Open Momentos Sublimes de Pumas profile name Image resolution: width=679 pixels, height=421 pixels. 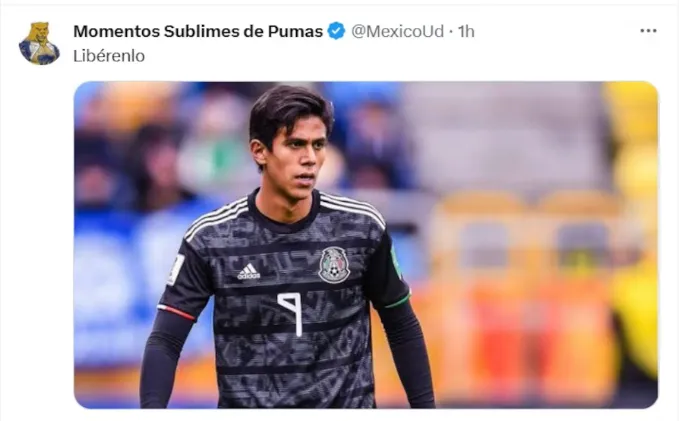(x=198, y=31)
